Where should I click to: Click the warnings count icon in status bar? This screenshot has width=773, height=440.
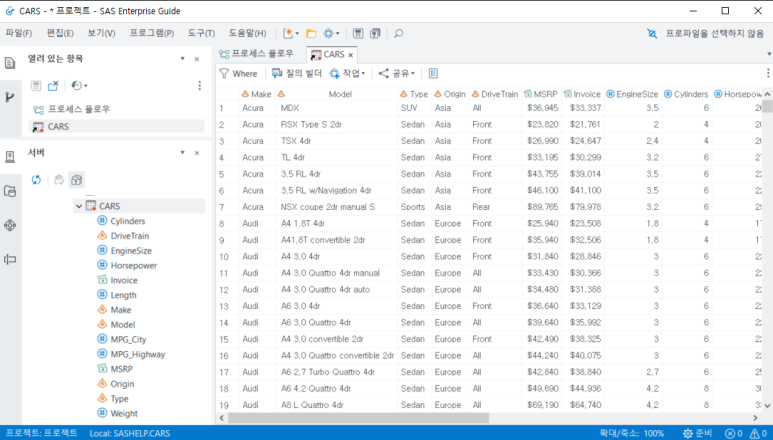pos(755,434)
